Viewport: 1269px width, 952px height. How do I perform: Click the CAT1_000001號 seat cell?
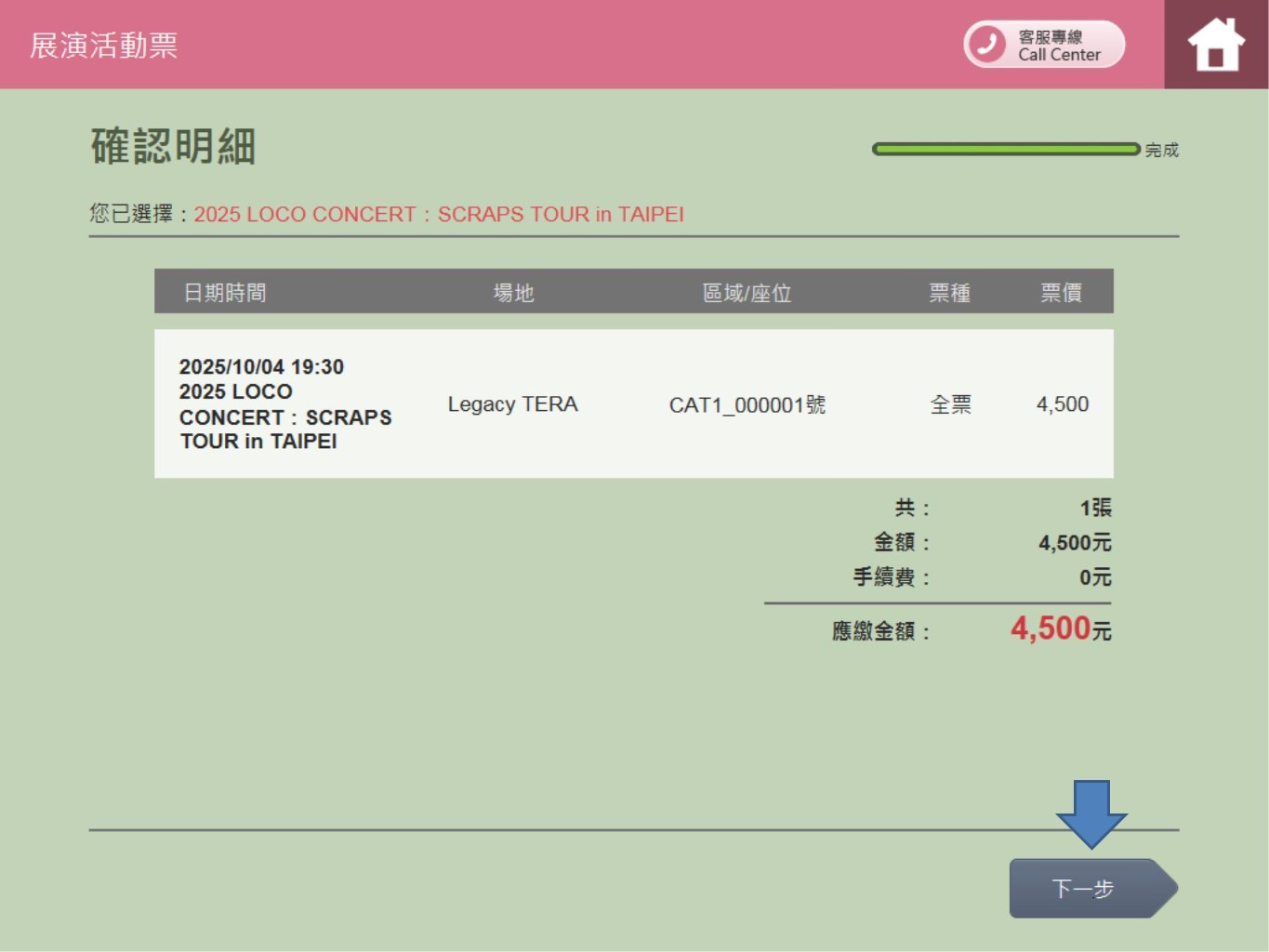[x=747, y=404]
